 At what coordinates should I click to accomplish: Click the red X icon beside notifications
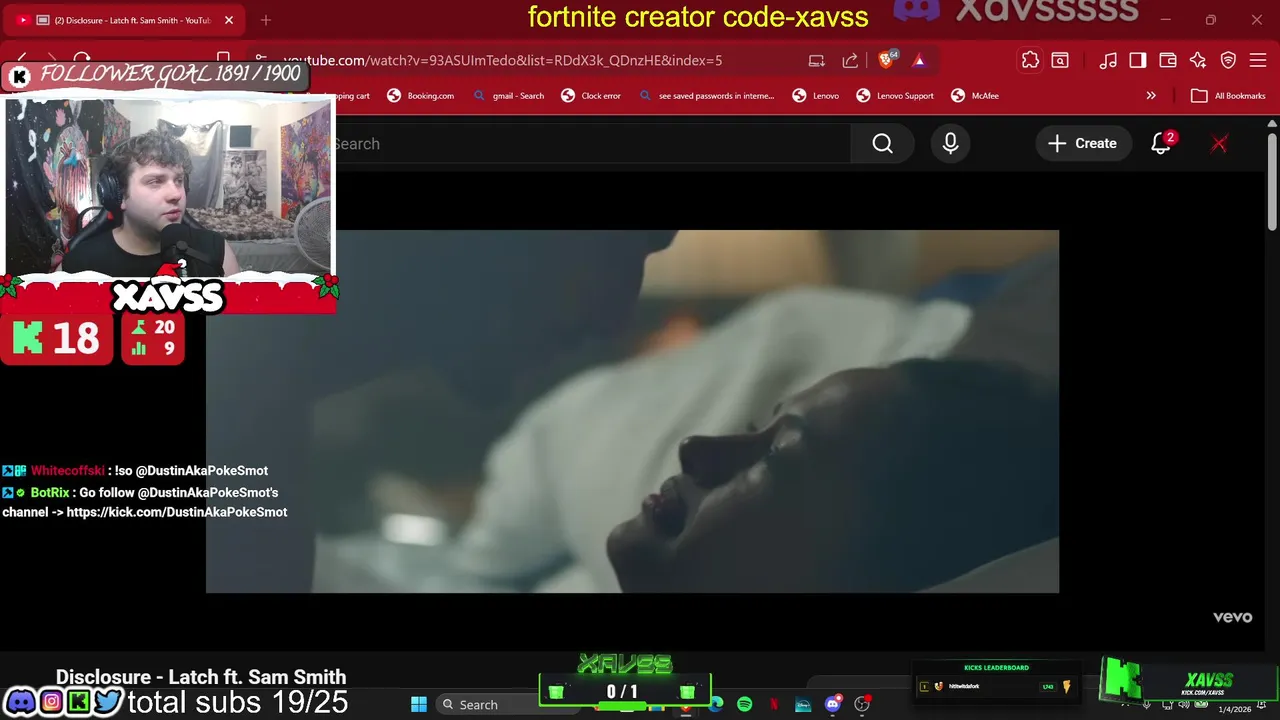1219,144
